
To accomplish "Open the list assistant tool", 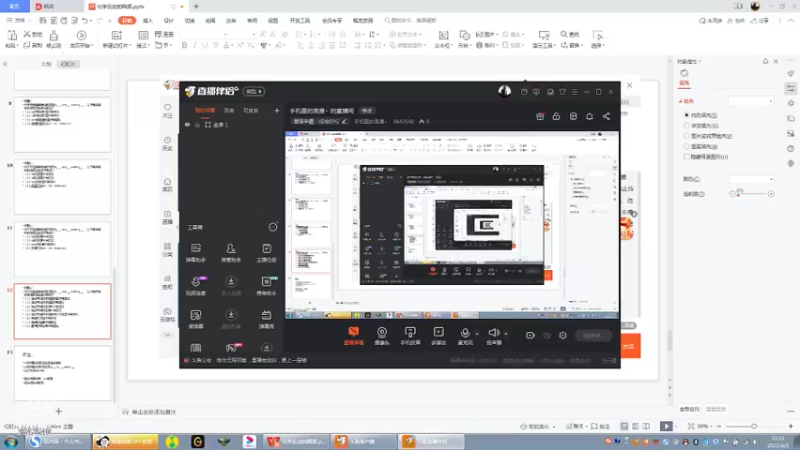I will tap(266, 286).
